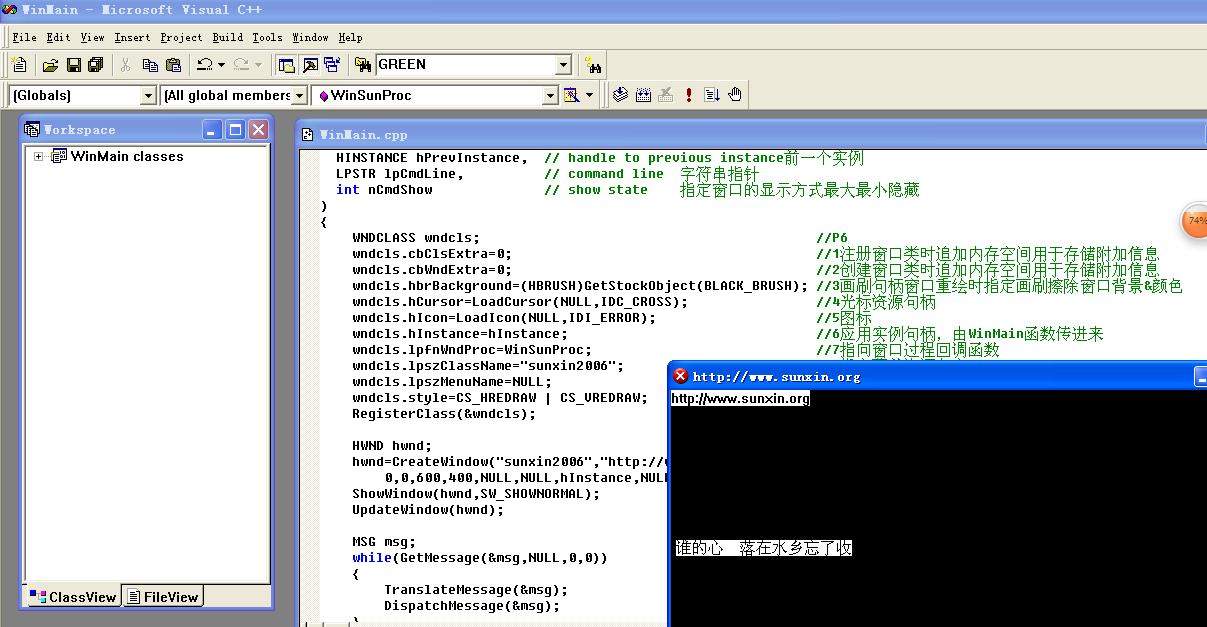Select WinMain classes in the Workspace tree

tap(127, 157)
